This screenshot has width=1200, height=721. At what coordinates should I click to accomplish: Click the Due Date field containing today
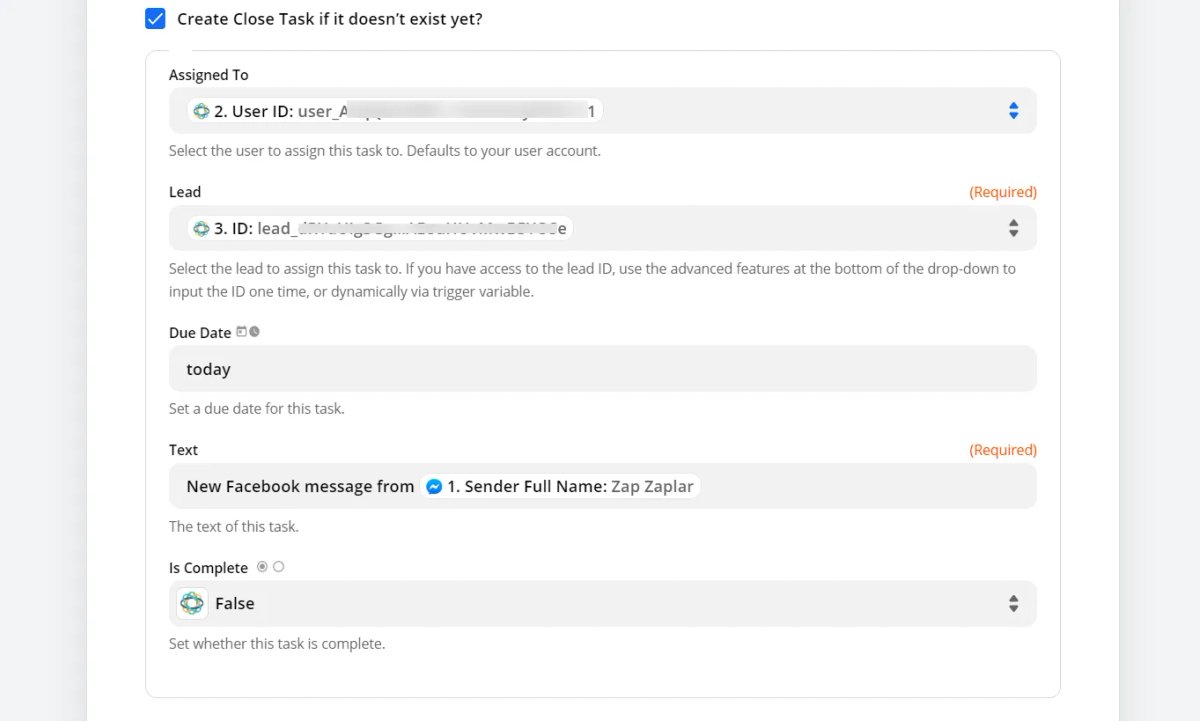[x=603, y=369]
